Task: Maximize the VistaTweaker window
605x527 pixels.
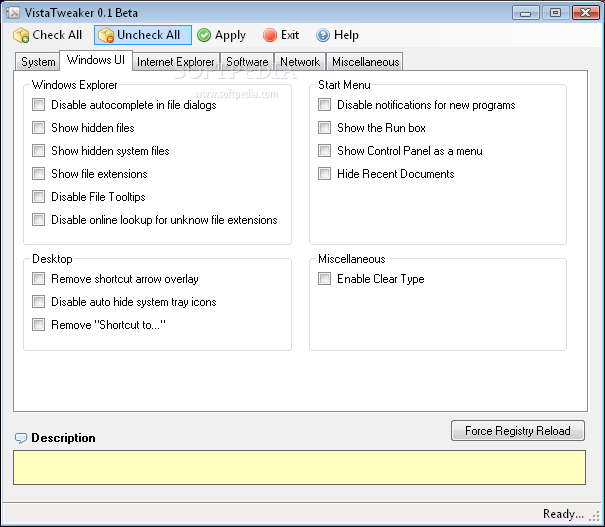Action: 555,13
